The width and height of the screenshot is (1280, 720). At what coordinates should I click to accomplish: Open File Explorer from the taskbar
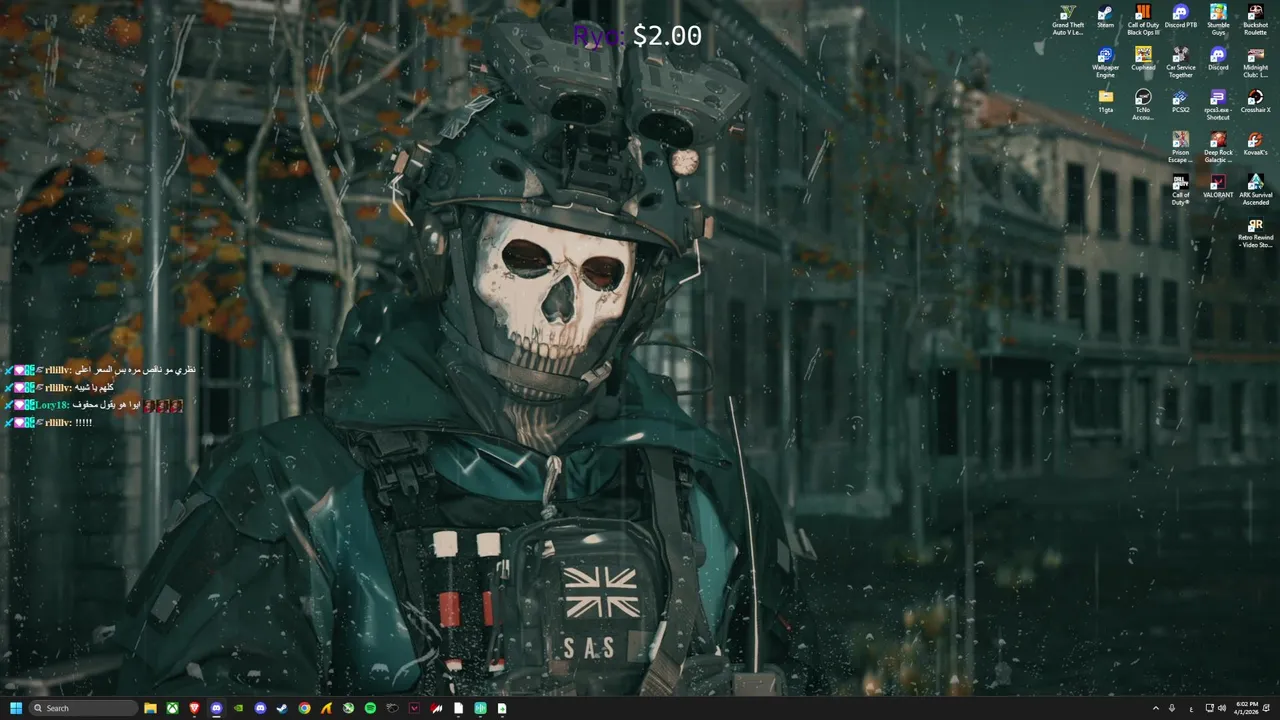tap(150, 708)
